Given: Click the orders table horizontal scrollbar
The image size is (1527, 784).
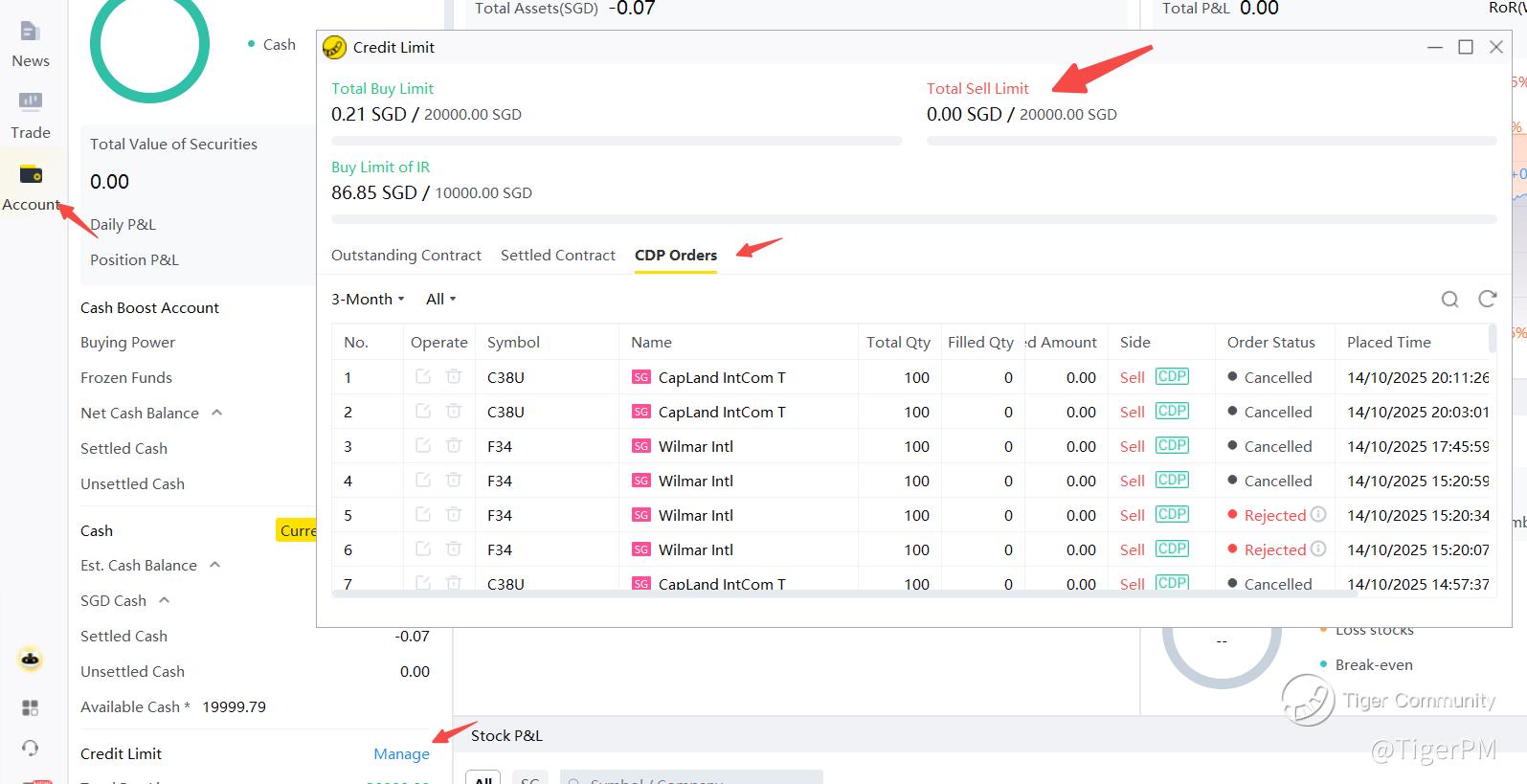Looking at the screenshot, I should point(842,594).
